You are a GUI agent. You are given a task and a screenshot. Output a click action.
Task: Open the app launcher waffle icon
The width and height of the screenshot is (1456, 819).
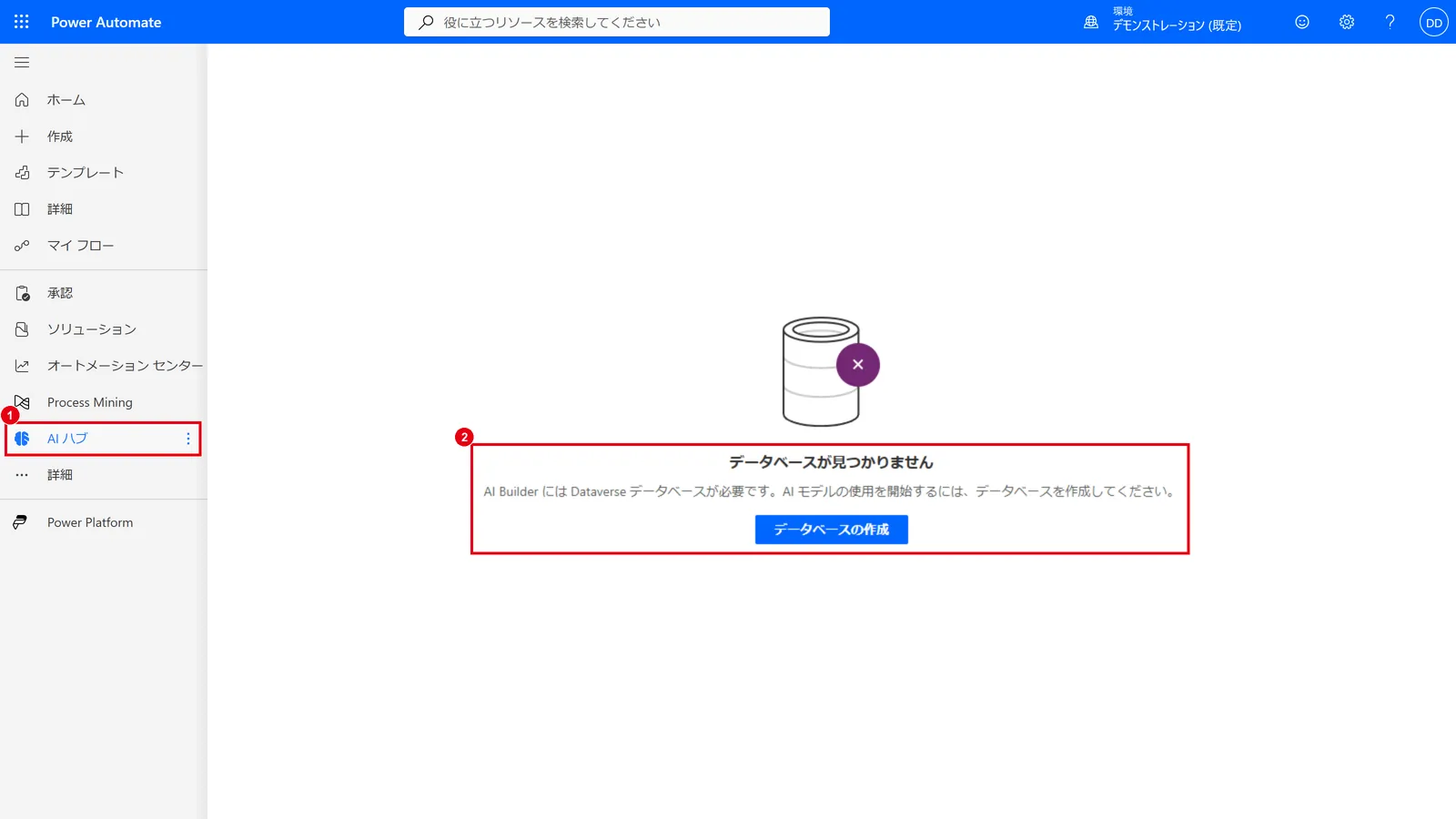(22, 22)
